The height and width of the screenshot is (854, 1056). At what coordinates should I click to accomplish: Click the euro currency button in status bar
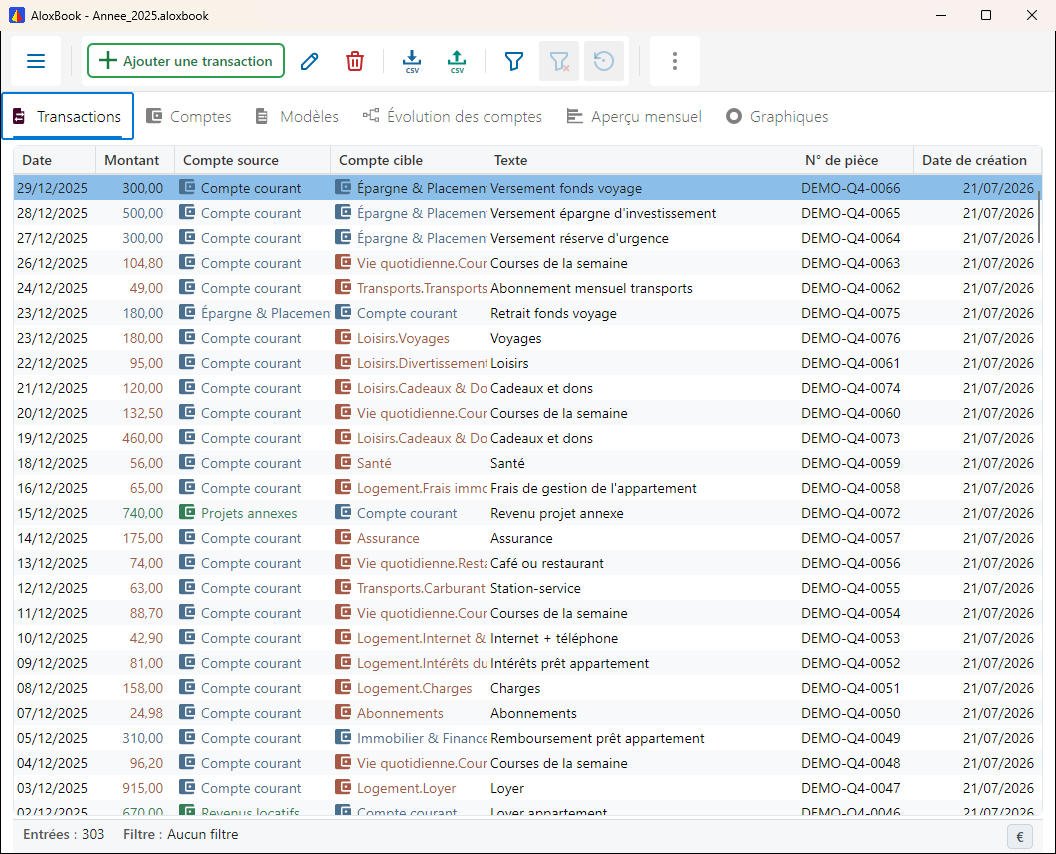(x=1020, y=836)
